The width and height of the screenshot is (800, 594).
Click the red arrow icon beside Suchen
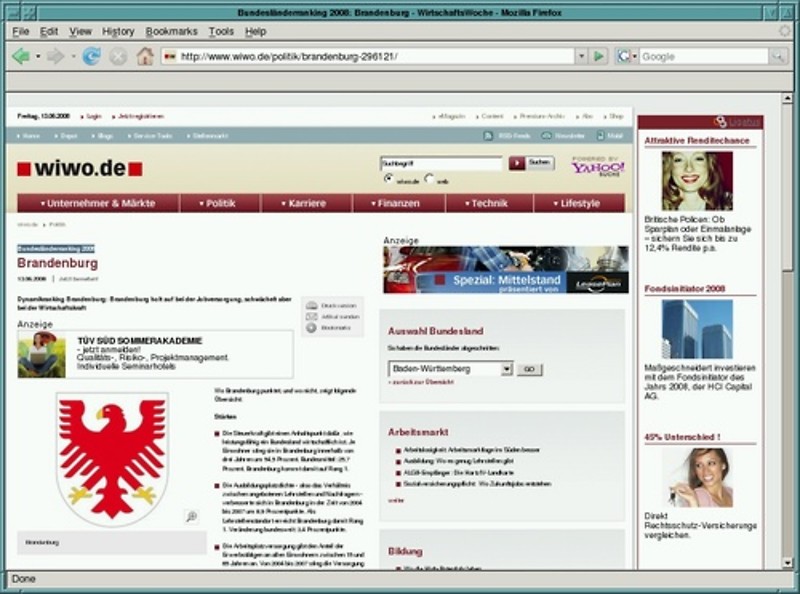point(516,163)
